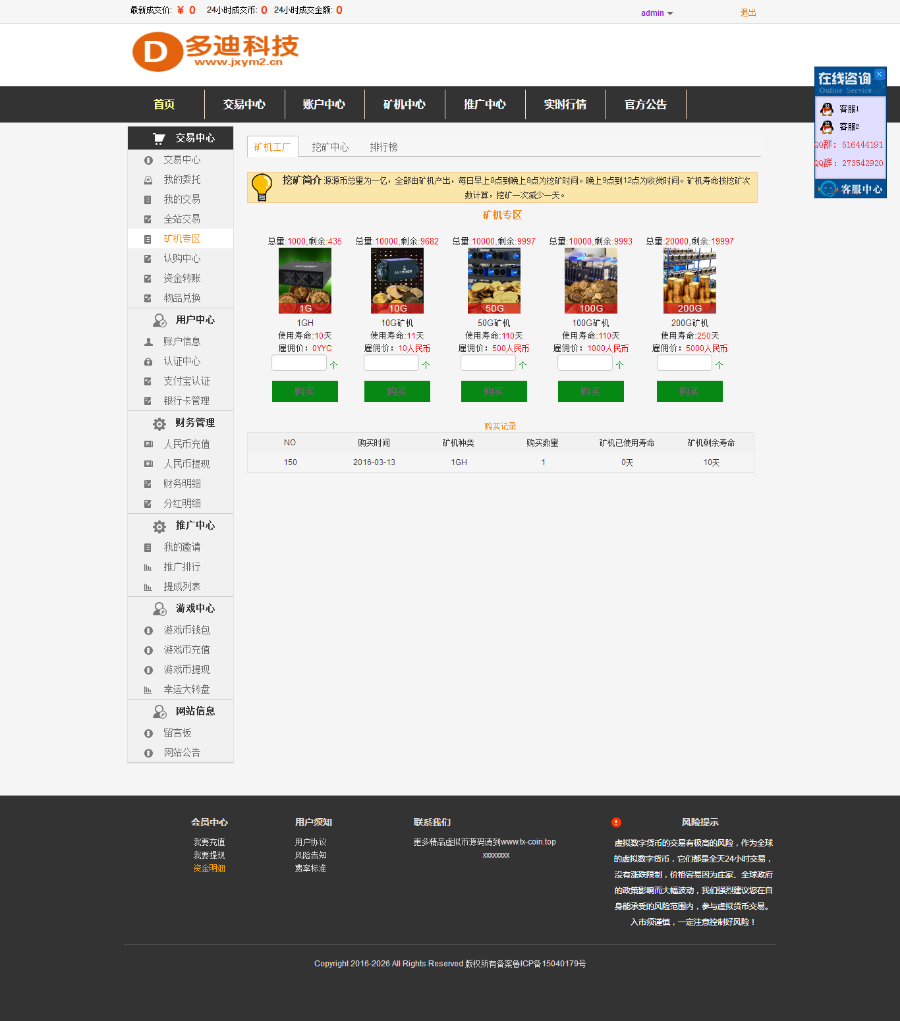Click the chart icon beside 推广排行

tap(148, 567)
